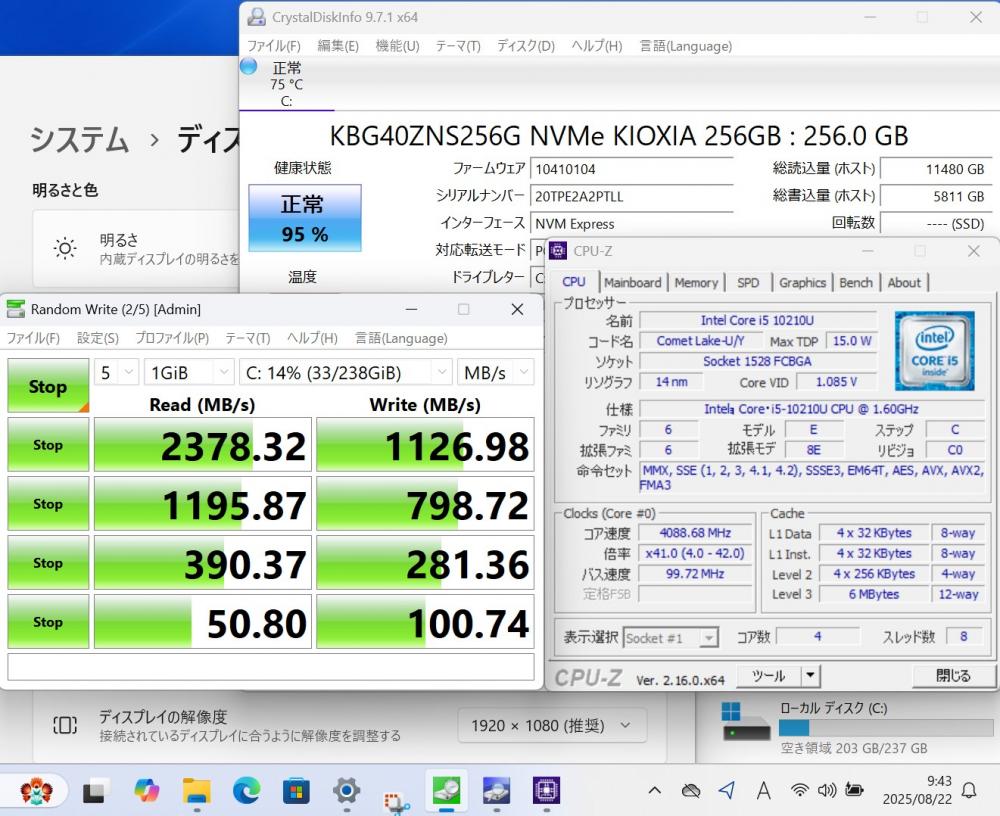
Task: Open the volume speaker tray icon
Action: (x=827, y=790)
